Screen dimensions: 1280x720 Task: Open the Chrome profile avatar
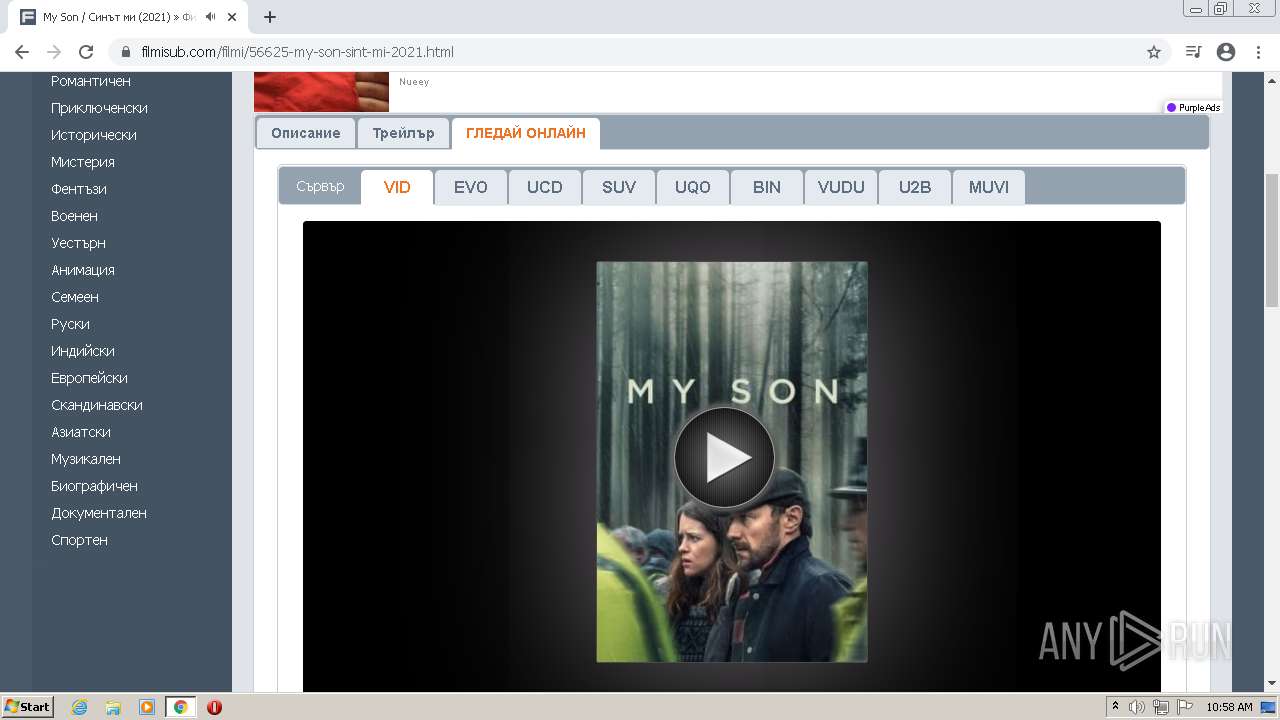(1226, 52)
